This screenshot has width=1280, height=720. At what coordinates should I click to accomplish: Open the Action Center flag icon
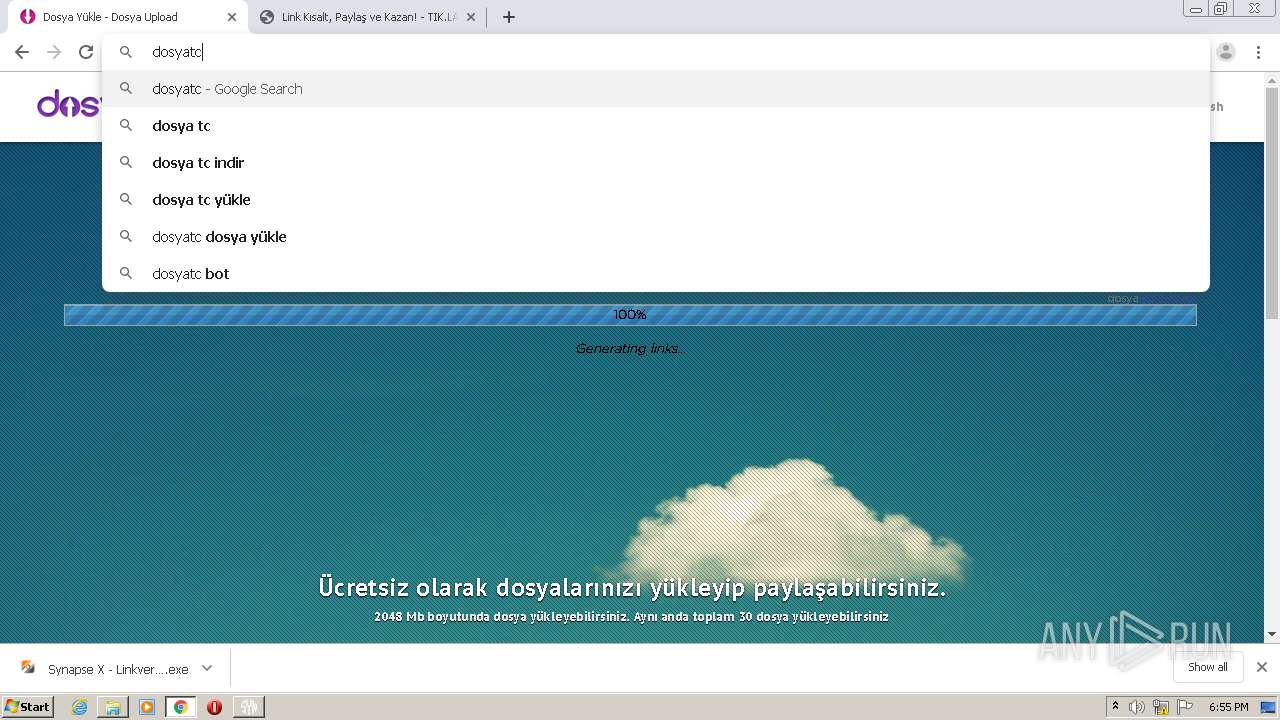pos(1185,707)
